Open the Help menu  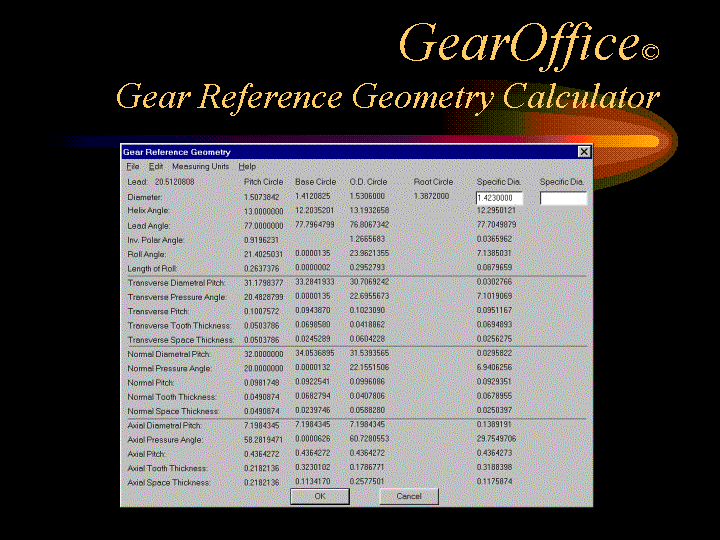click(x=247, y=166)
